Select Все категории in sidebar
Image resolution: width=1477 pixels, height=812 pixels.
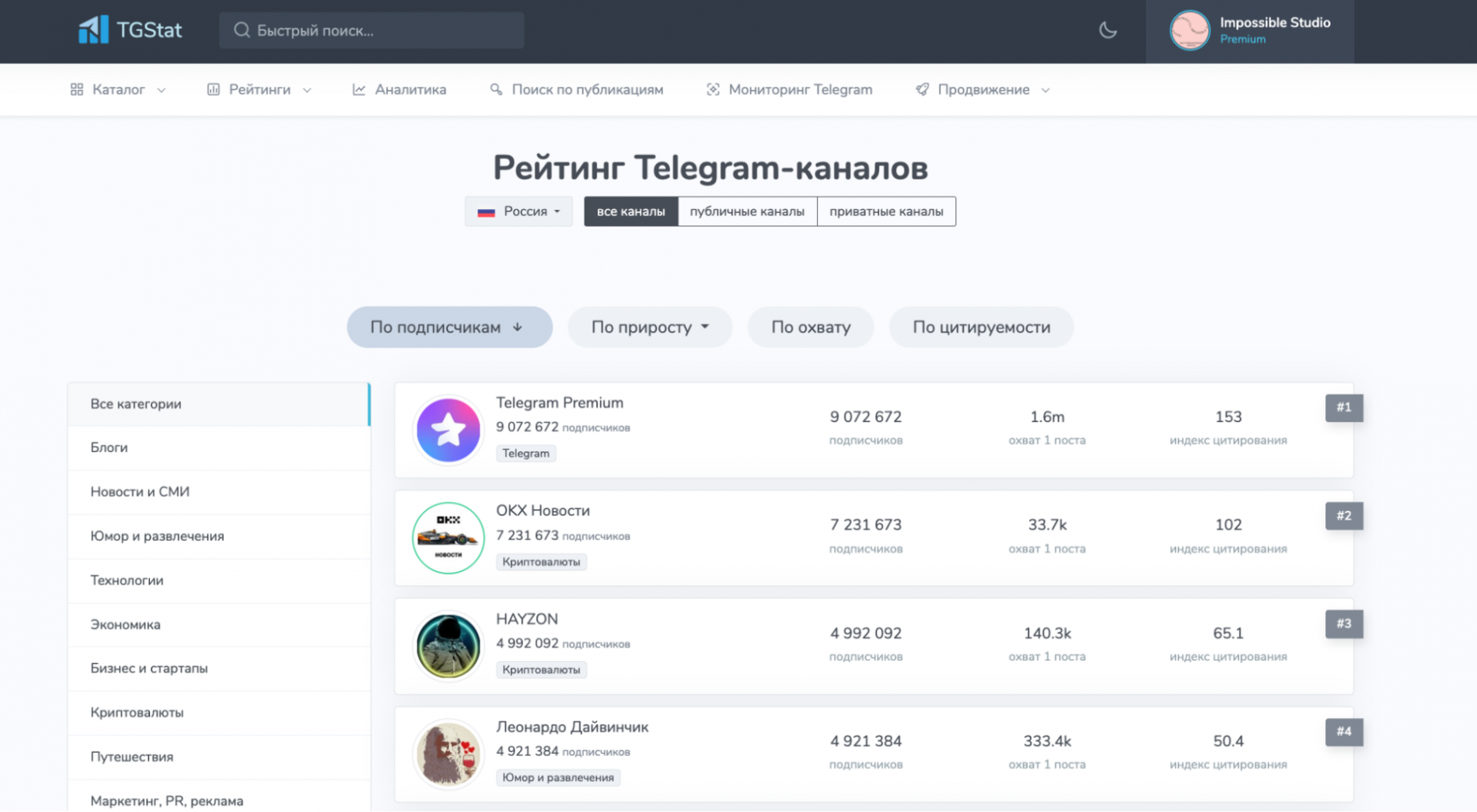(218, 404)
